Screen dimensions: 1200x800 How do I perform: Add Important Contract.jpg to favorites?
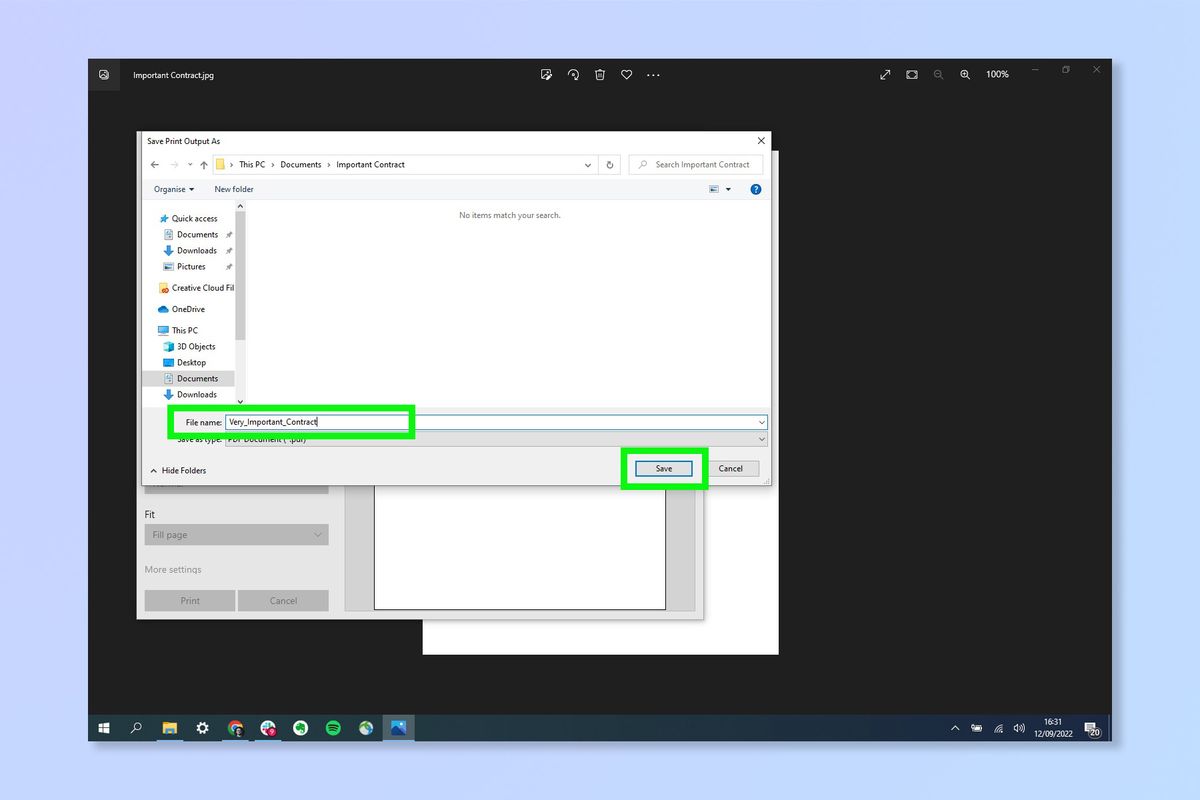(x=626, y=74)
